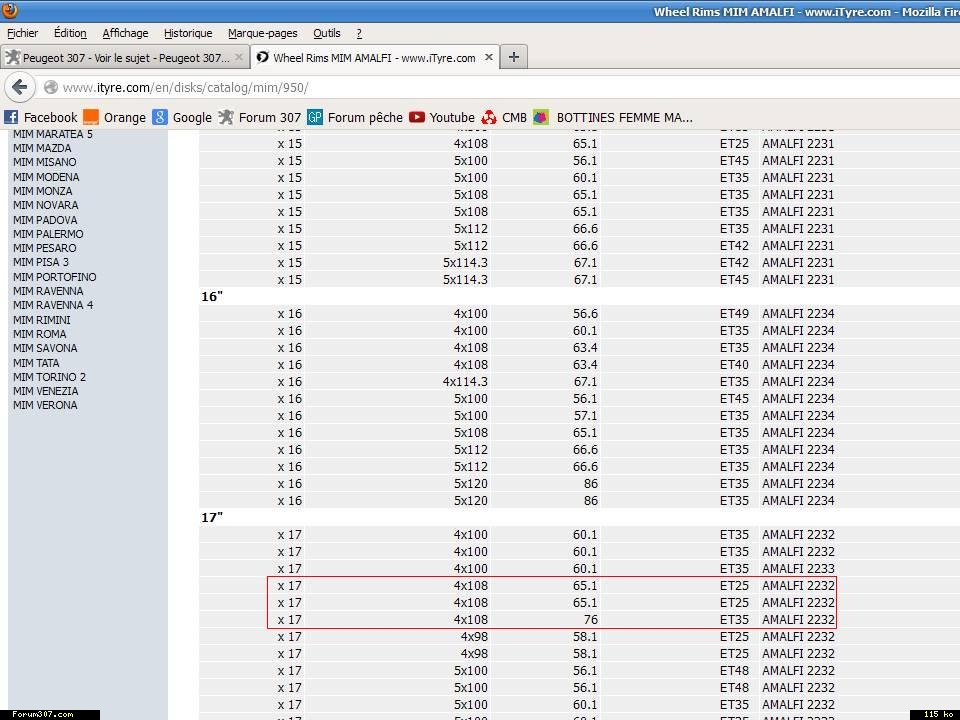Open the Édition menu
The image size is (960, 720).
[70, 33]
